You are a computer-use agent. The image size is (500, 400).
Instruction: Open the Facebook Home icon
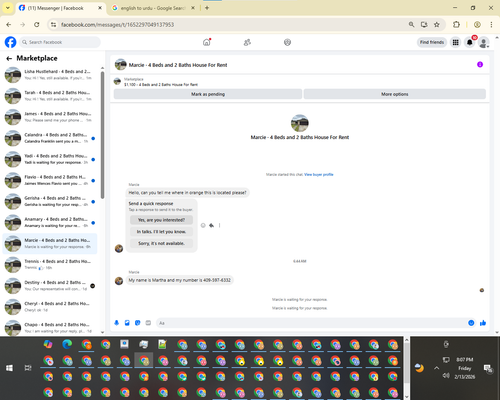[x=207, y=42]
